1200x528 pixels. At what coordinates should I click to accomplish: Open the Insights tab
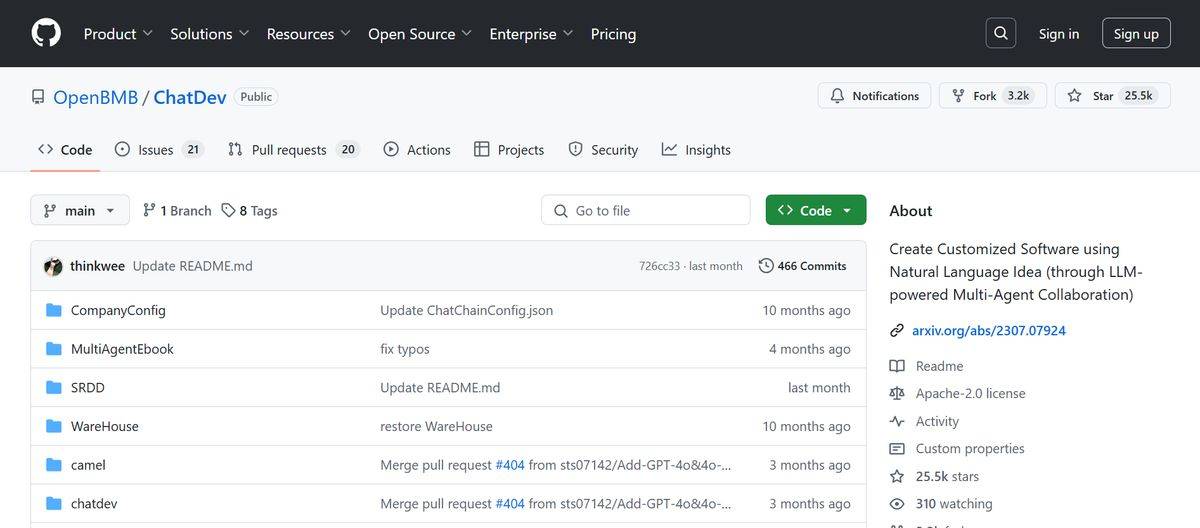coord(696,149)
